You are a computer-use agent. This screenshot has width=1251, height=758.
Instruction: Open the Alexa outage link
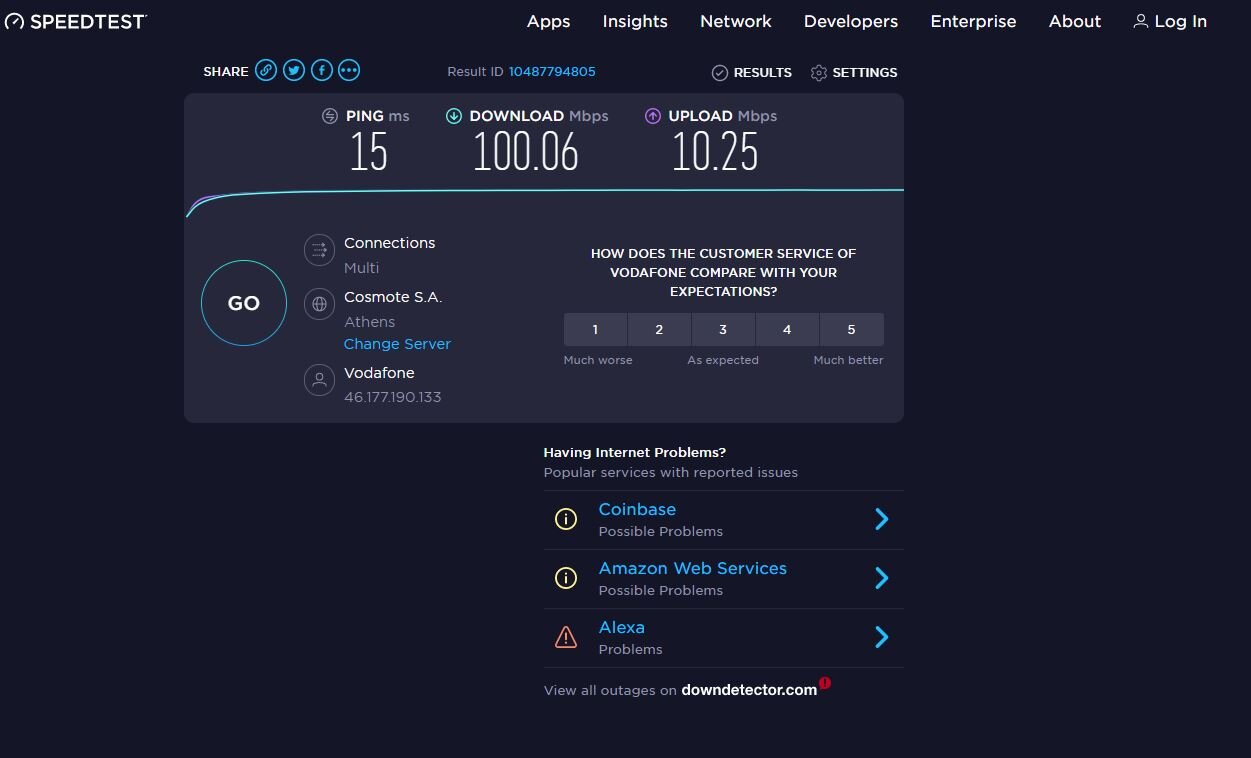621,627
